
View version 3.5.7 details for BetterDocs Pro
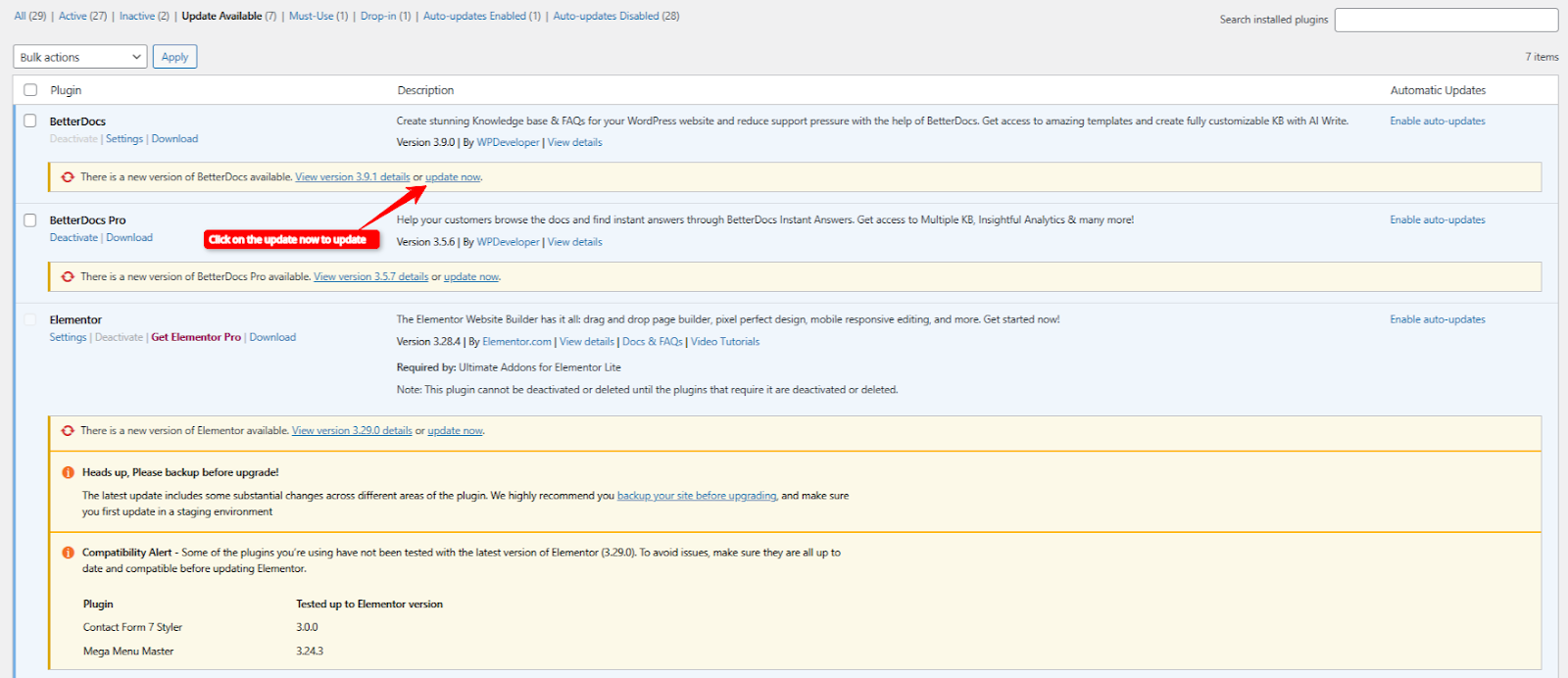click(x=371, y=277)
